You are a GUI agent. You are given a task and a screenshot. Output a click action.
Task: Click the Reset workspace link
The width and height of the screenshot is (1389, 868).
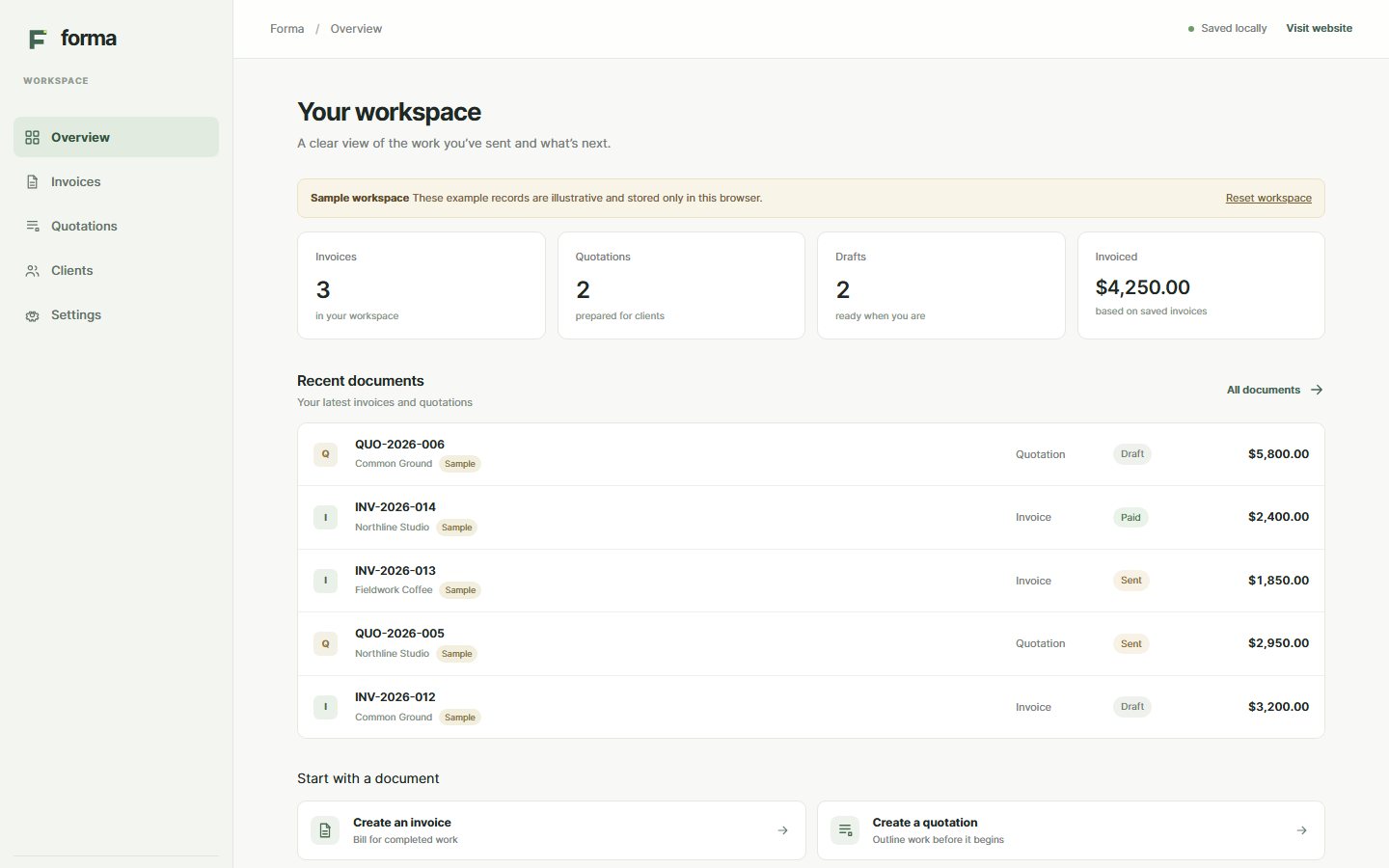1268,198
